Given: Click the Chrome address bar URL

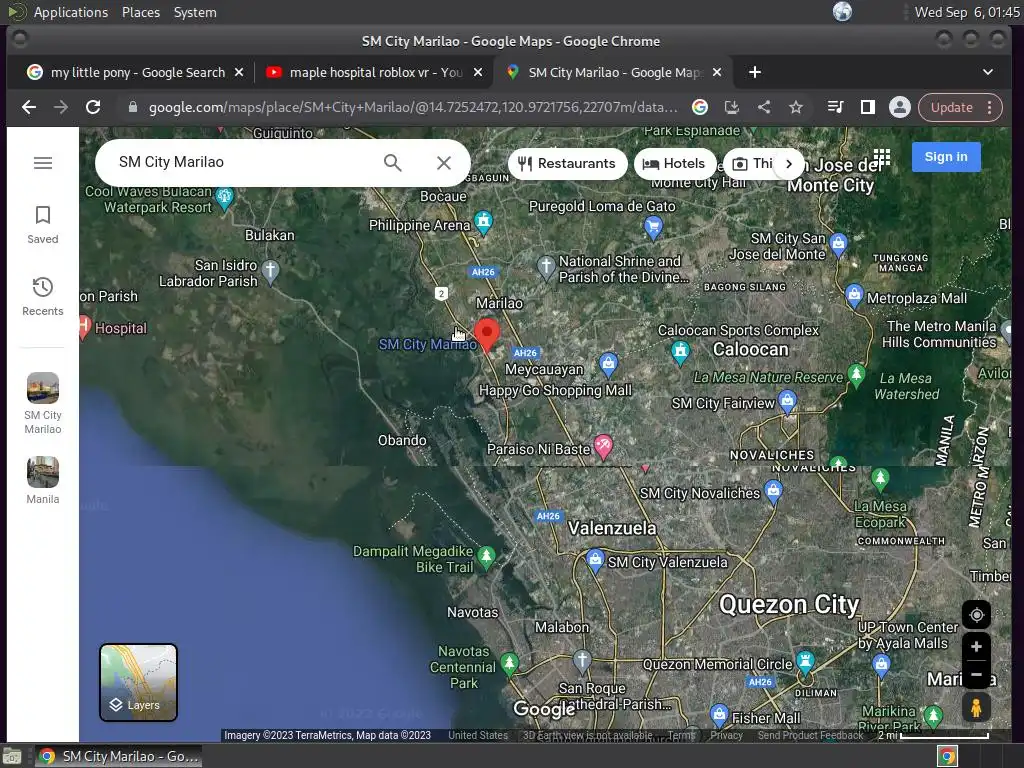Looking at the screenshot, I should click(x=413, y=107).
